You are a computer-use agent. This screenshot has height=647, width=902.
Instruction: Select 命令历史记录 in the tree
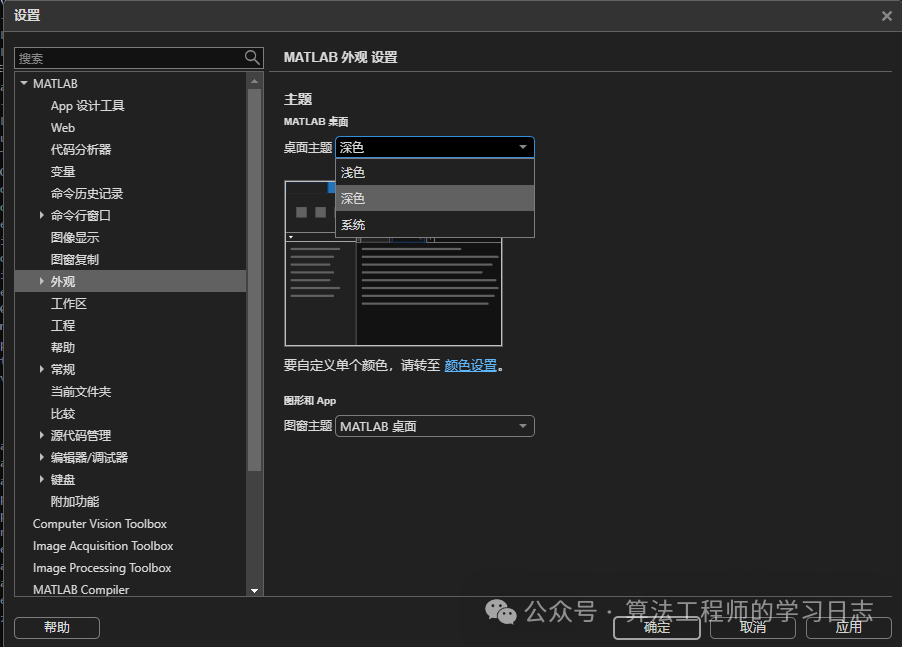point(87,193)
